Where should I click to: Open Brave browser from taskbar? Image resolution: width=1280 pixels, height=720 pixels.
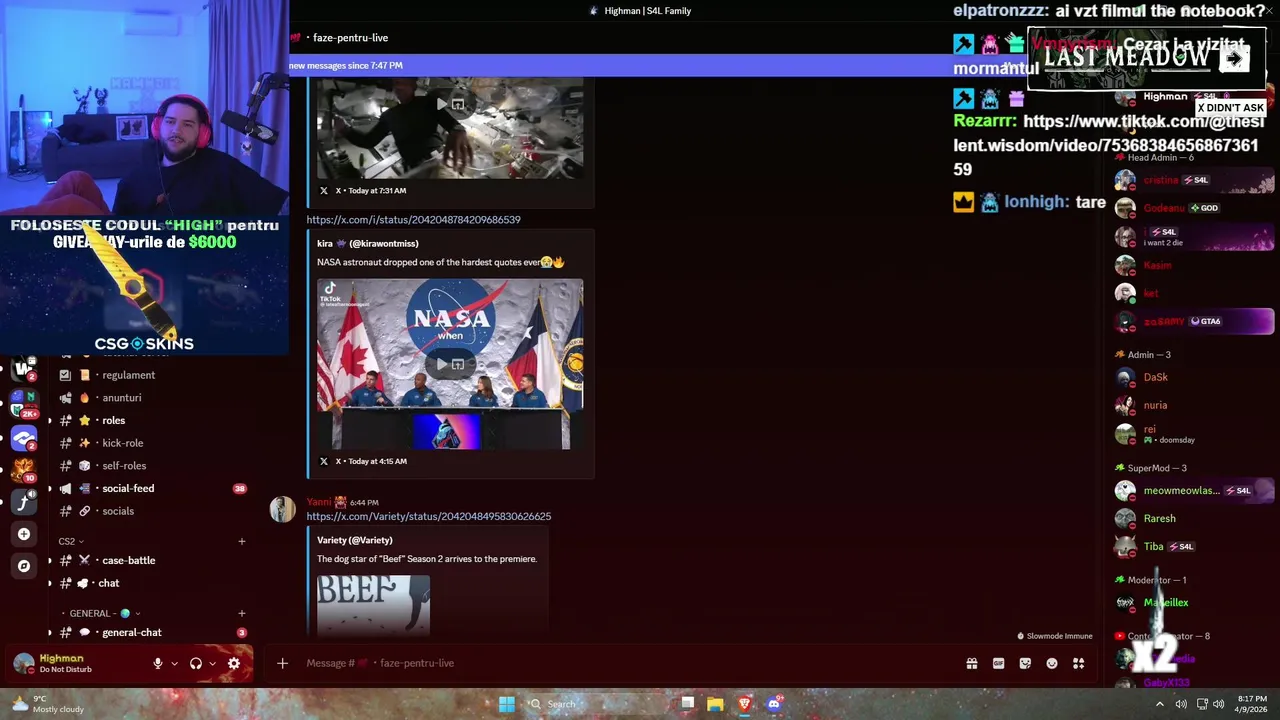(x=744, y=704)
